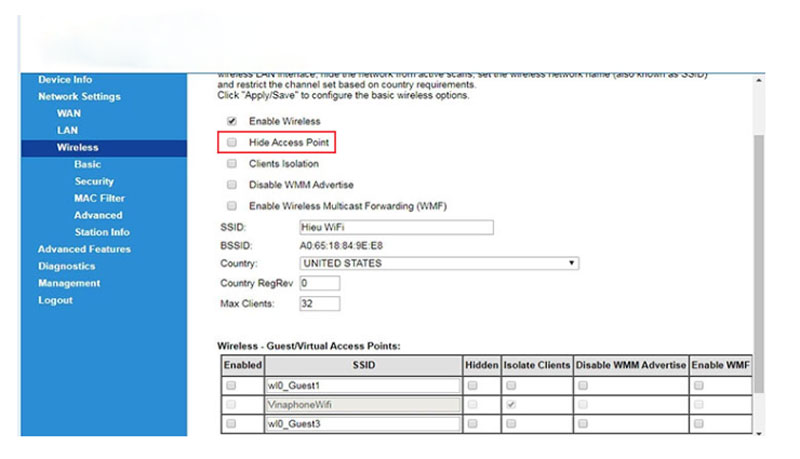Click Isolate Clients checkbox for VinaphoneWifi
The height and width of the screenshot is (459, 800).
tap(511, 404)
